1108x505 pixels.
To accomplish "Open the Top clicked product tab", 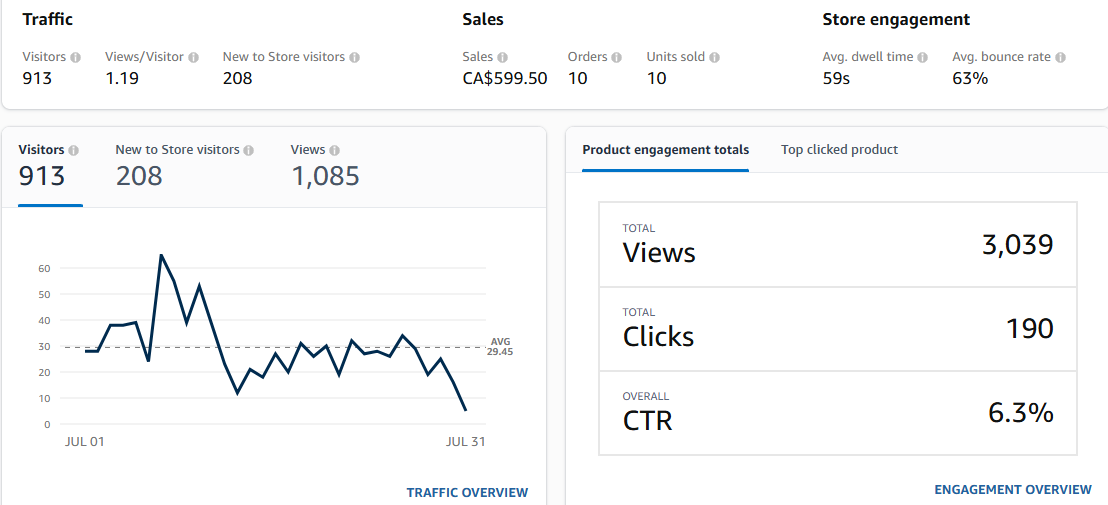I will [x=839, y=150].
